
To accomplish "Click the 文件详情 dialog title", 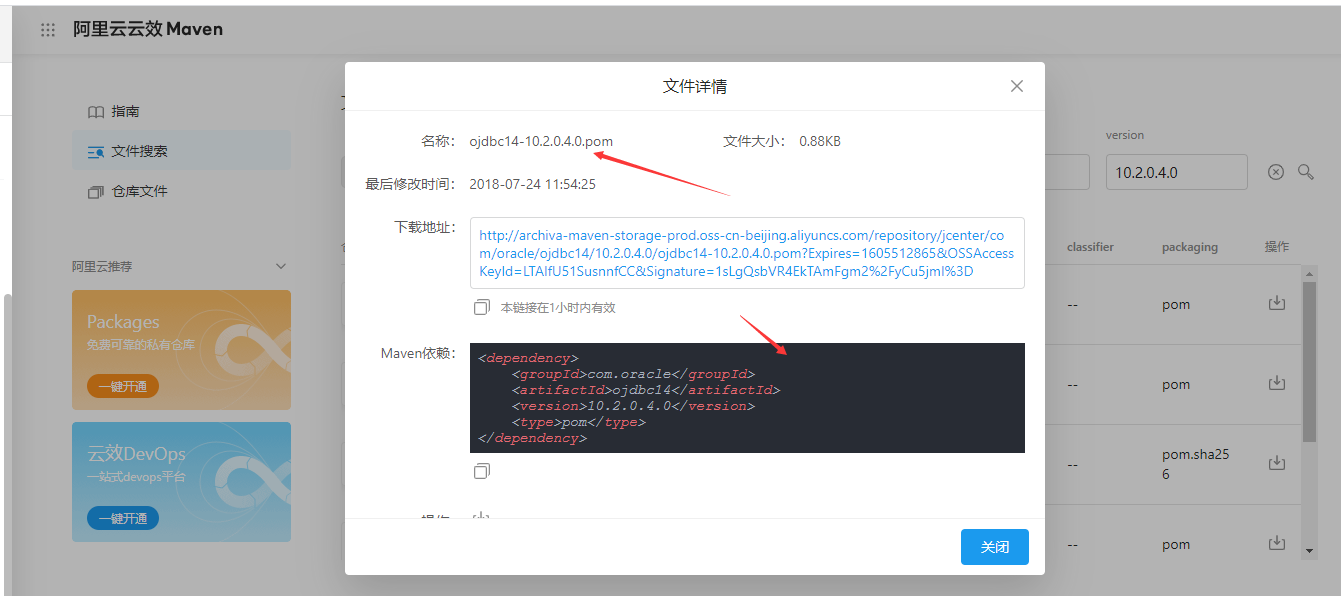I will (695, 86).
